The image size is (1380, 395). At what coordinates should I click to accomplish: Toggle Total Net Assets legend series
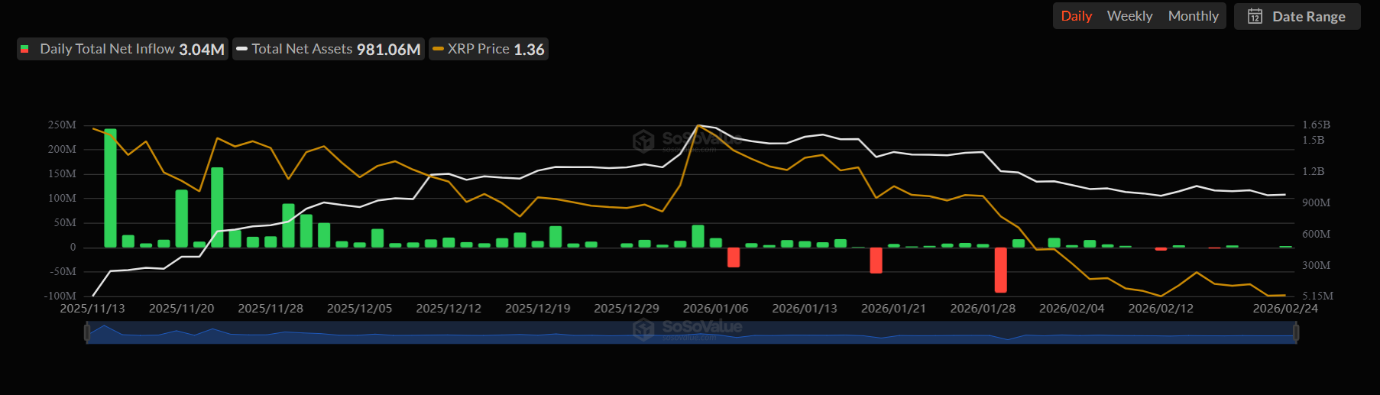(x=328, y=48)
